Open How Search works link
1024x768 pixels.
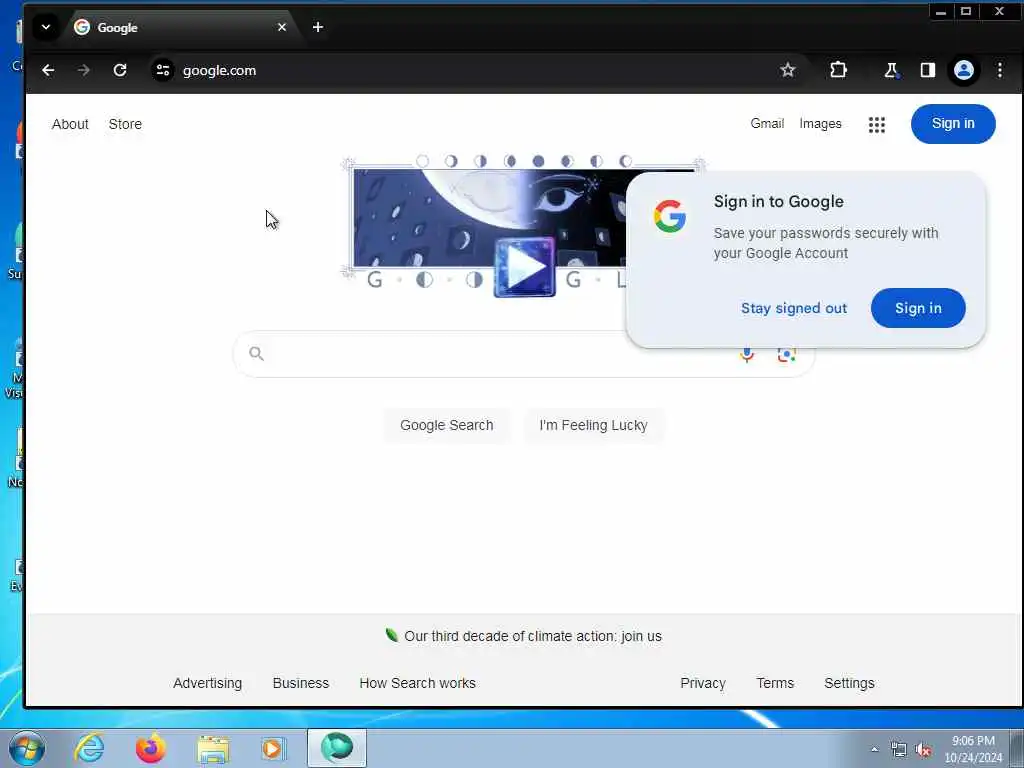coord(417,683)
